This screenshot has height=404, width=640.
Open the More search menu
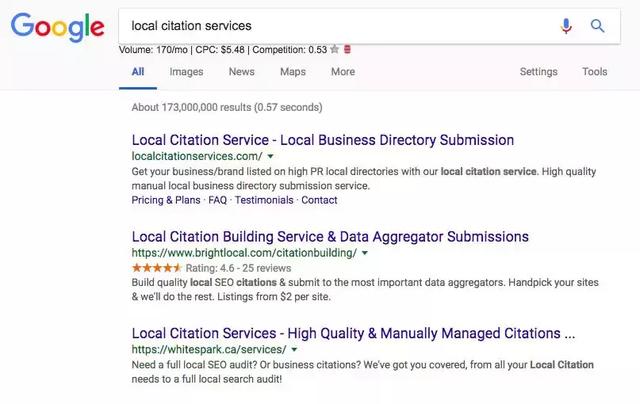point(343,72)
